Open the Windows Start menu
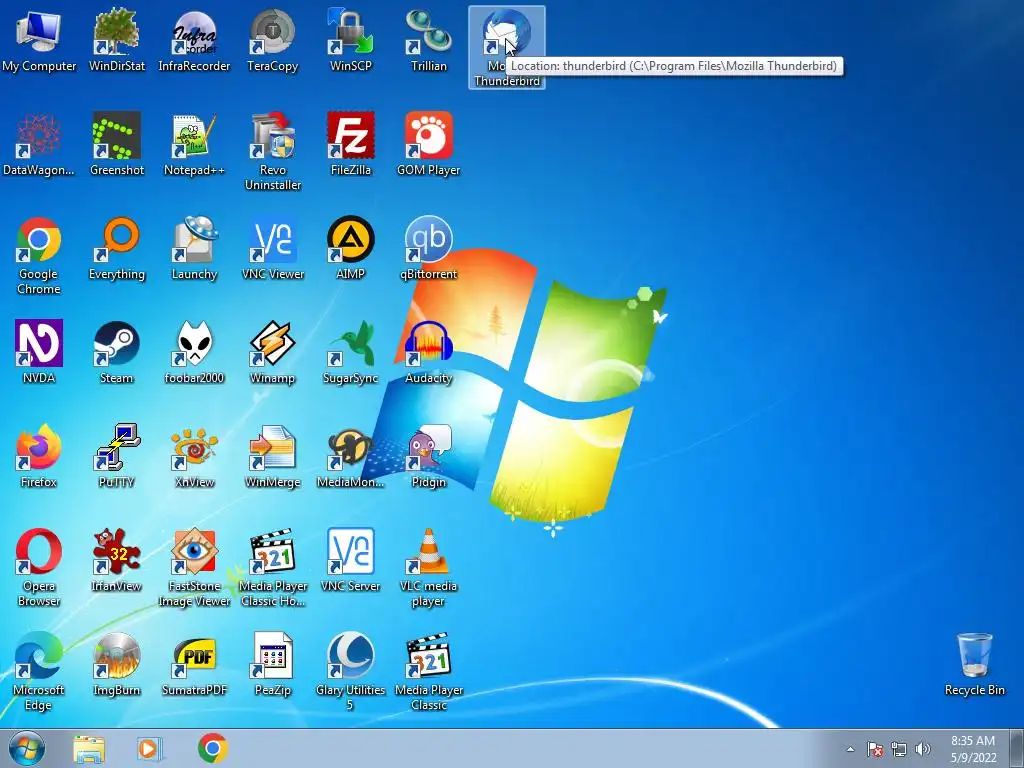Image resolution: width=1024 pixels, height=768 pixels. (x=27, y=748)
